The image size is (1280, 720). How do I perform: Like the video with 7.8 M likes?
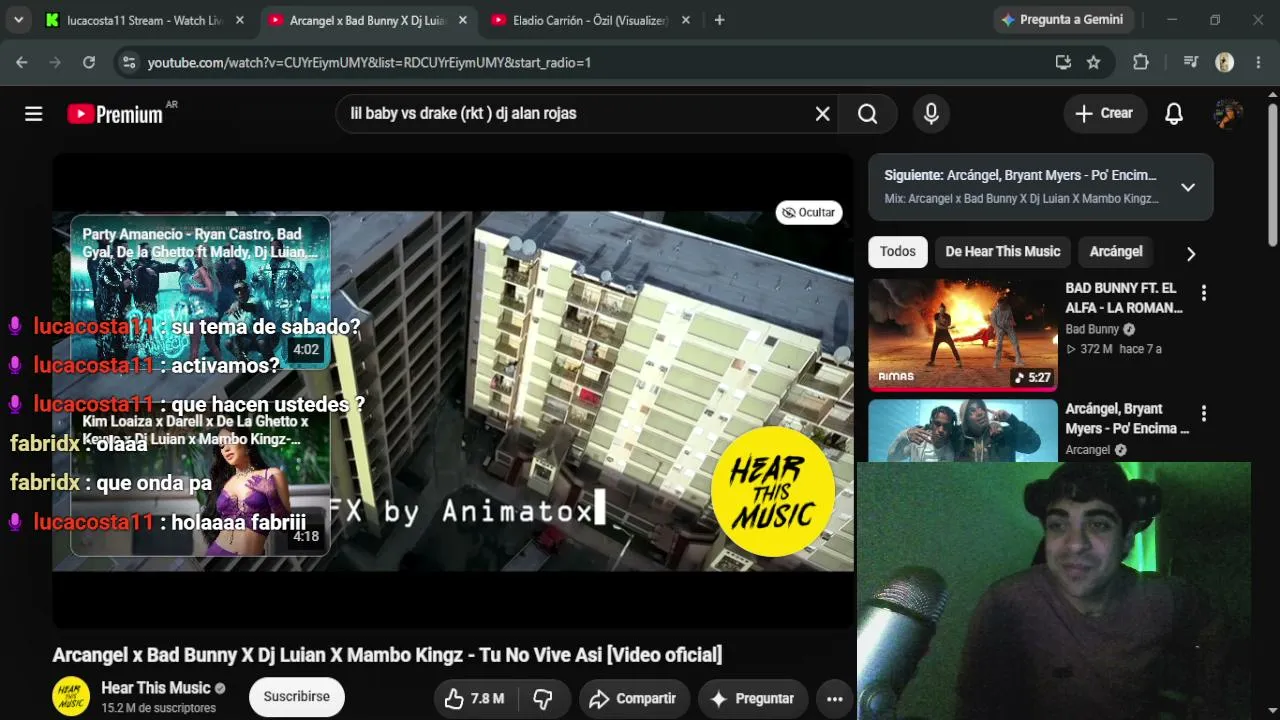475,699
